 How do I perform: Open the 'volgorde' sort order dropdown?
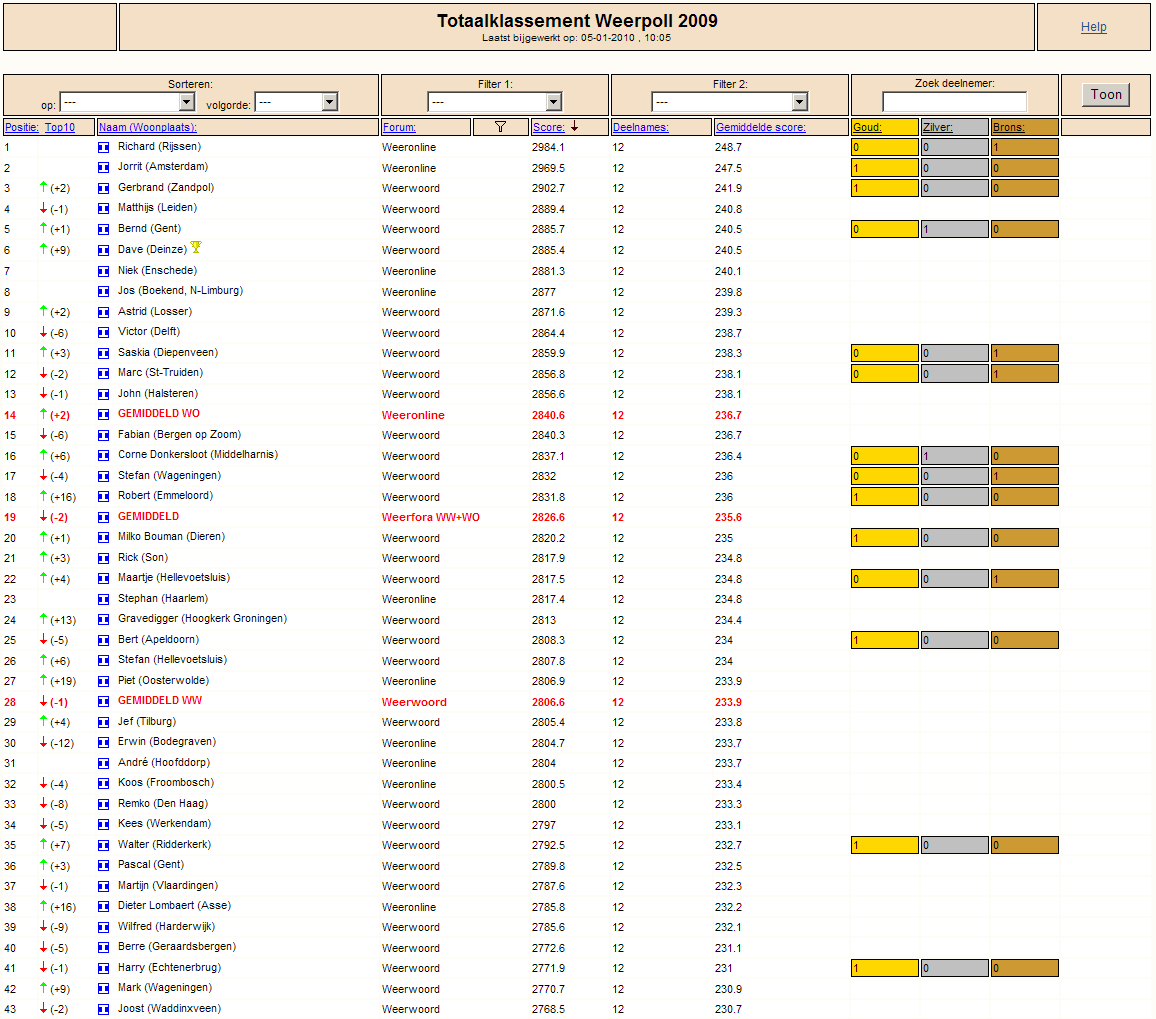click(x=296, y=102)
